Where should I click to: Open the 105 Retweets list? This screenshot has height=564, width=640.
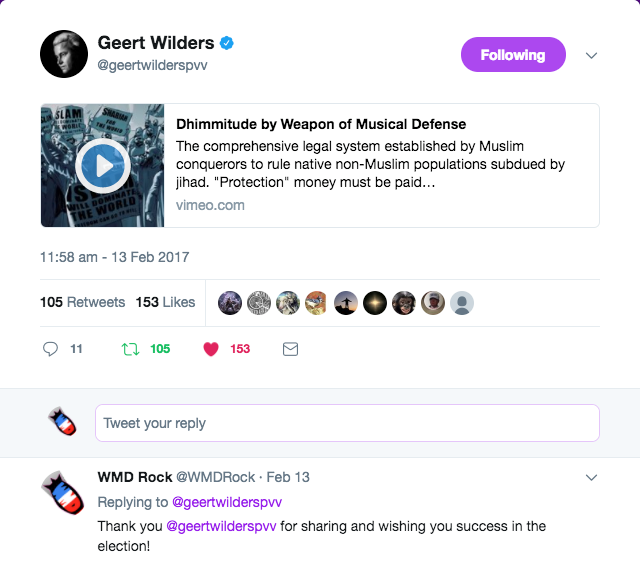82,302
